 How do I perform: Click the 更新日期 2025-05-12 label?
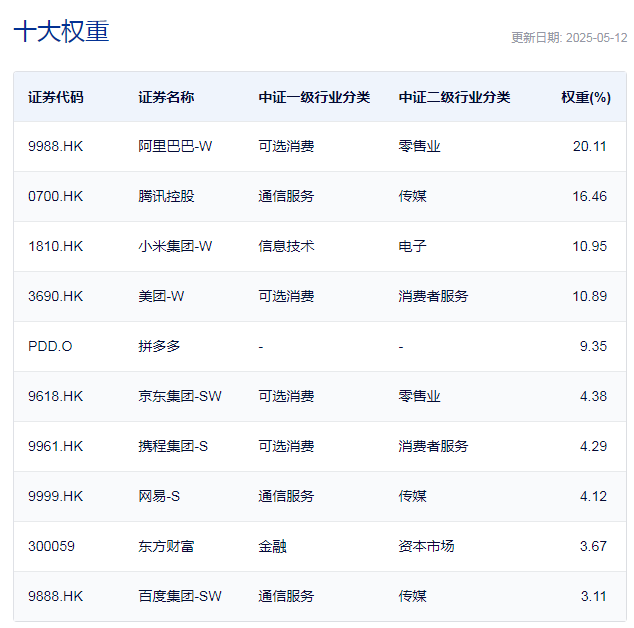pyautogui.click(x=569, y=38)
